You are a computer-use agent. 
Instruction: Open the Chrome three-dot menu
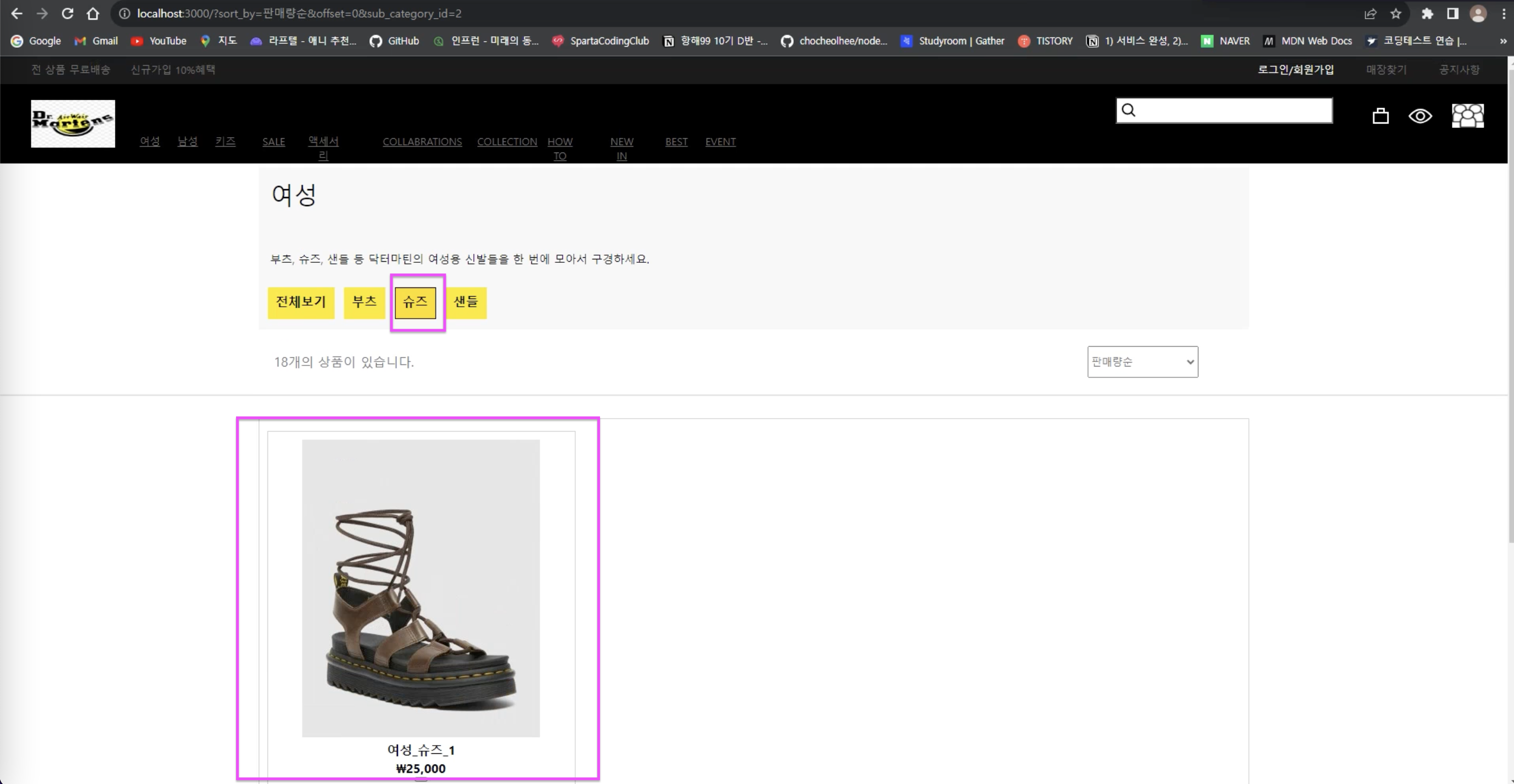[x=1504, y=14]
